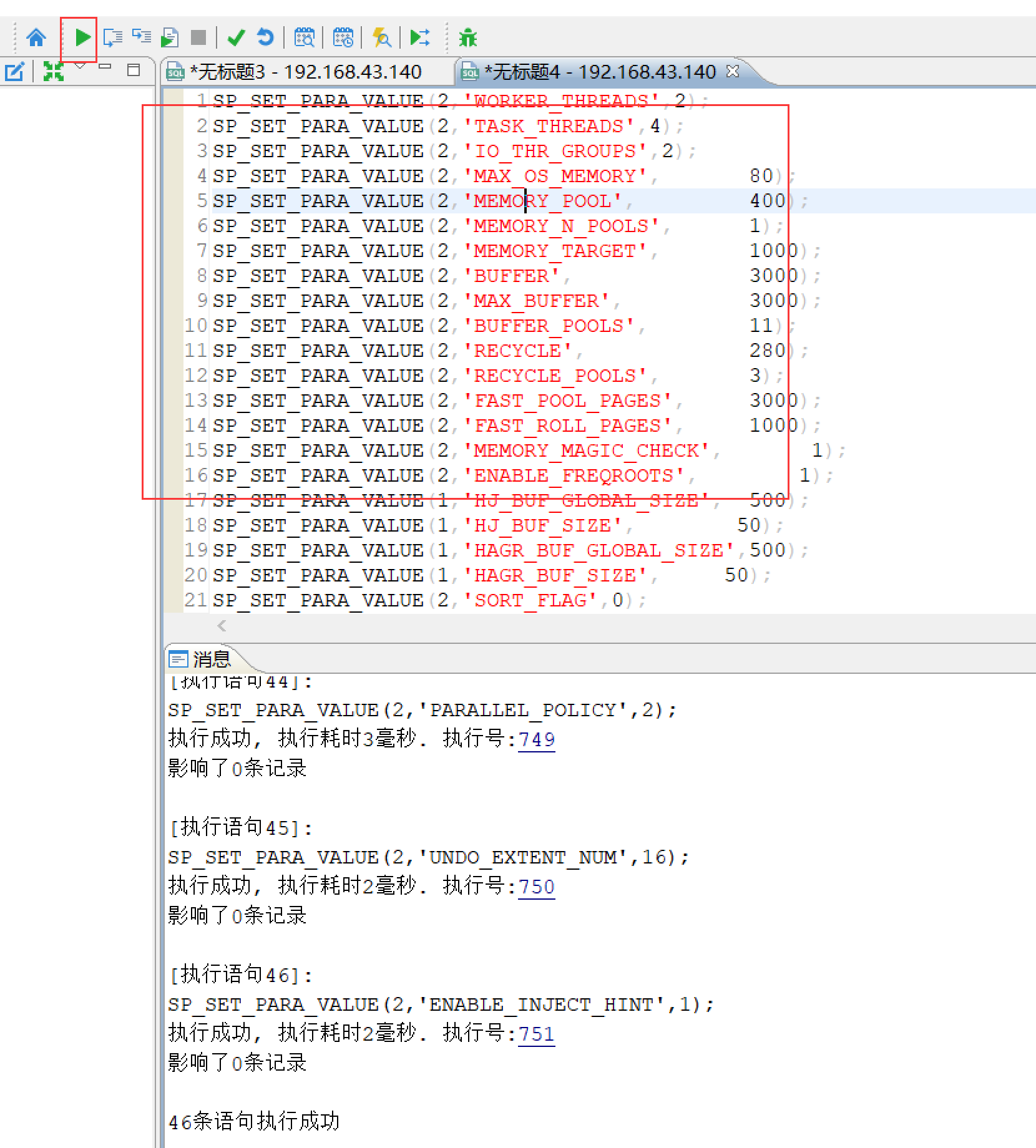
Task: Click the 'HAGR_BUF_SIZE' parameter line
Action: coord(492,575)
